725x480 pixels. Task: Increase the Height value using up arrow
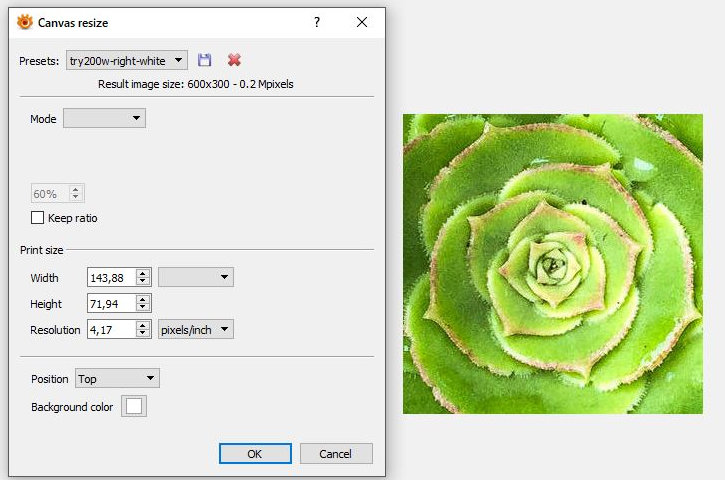point(143,300)
